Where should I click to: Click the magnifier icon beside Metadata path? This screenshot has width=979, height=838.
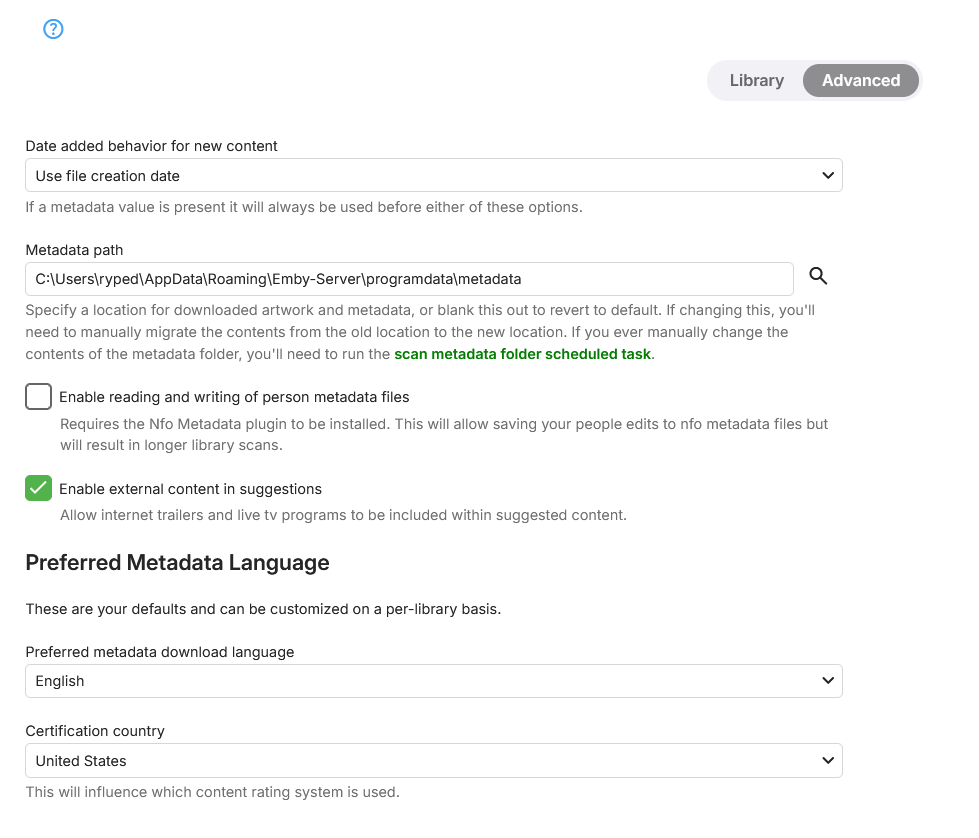[818, 277]
